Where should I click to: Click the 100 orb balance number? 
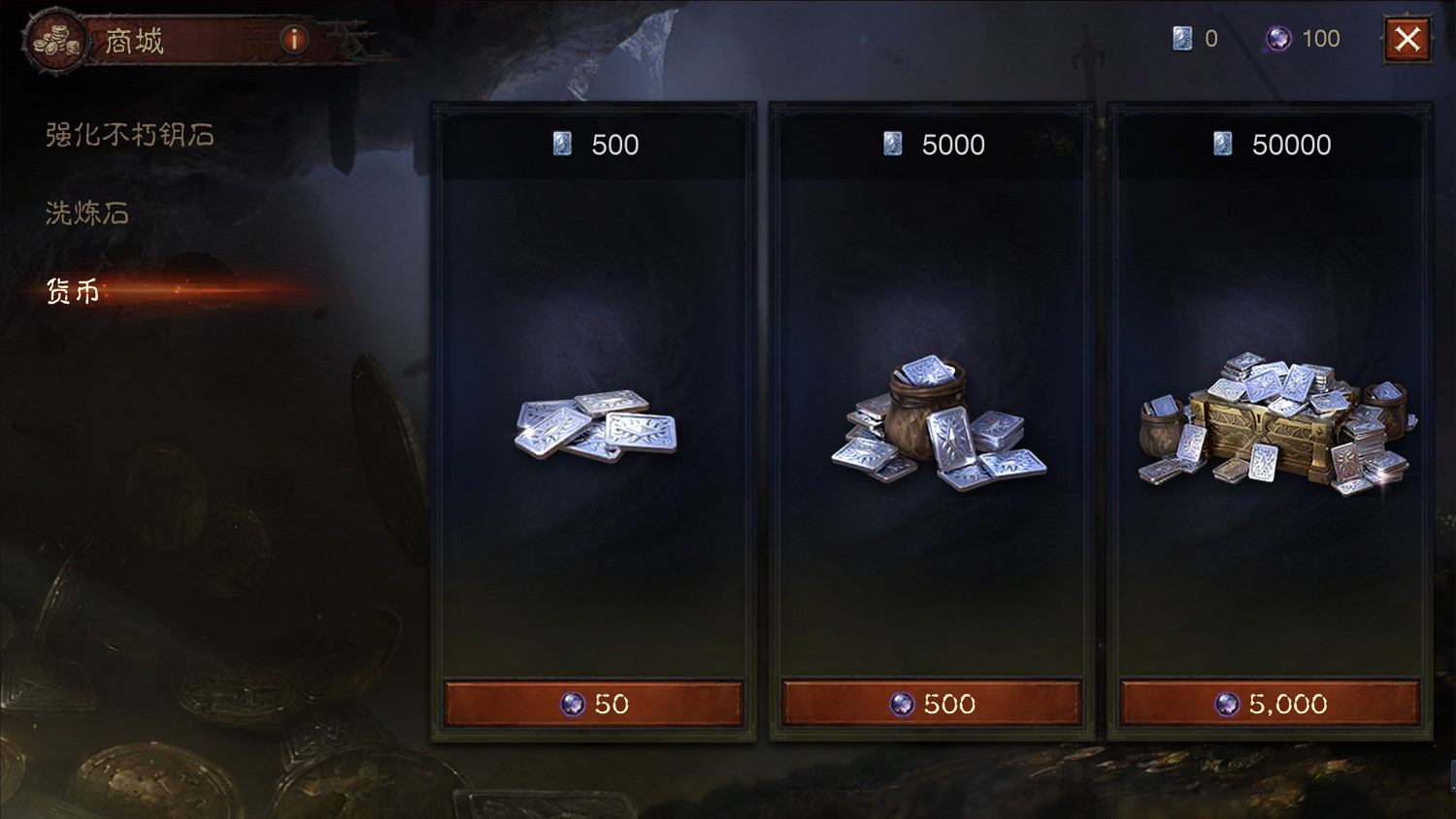click(x=1320, y=39)
